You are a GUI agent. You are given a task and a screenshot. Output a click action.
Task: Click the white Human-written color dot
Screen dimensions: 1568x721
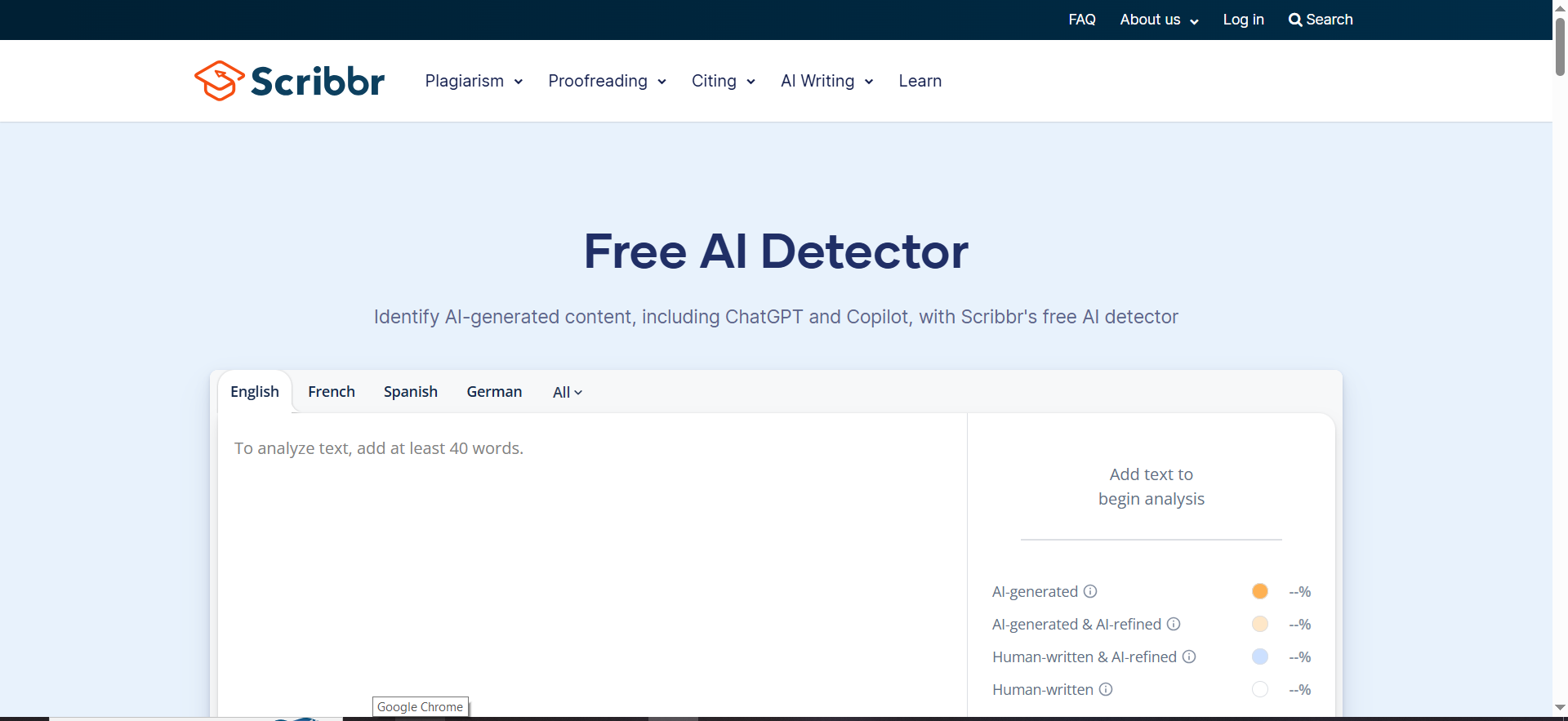(x=1260, y=689)
